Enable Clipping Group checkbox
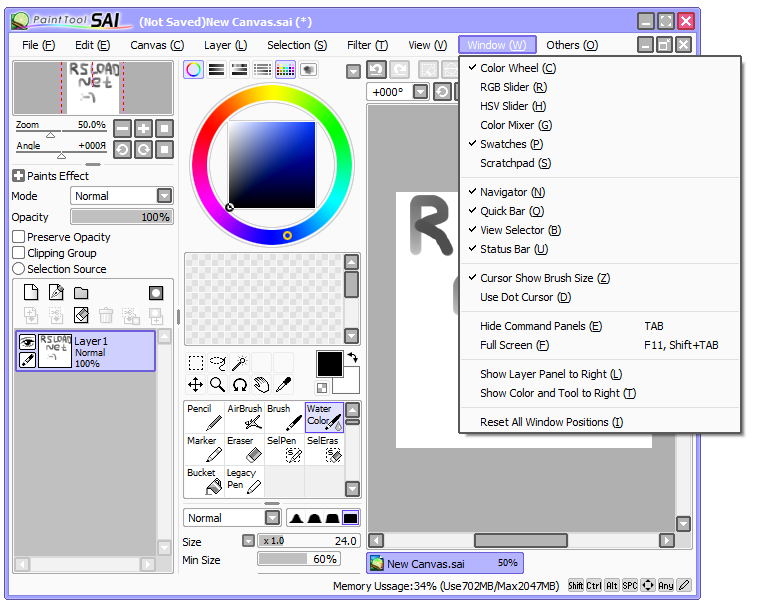 pos(19,253)
